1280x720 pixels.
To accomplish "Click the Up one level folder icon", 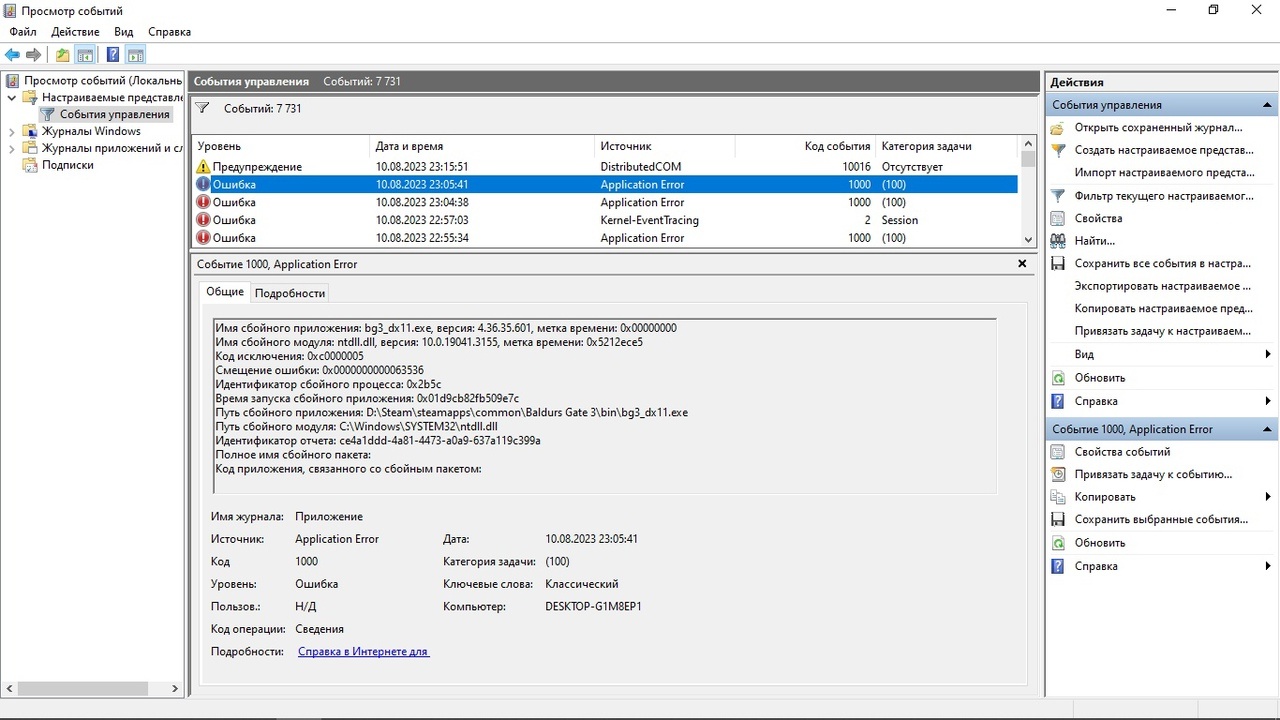I will coord(63,55).
